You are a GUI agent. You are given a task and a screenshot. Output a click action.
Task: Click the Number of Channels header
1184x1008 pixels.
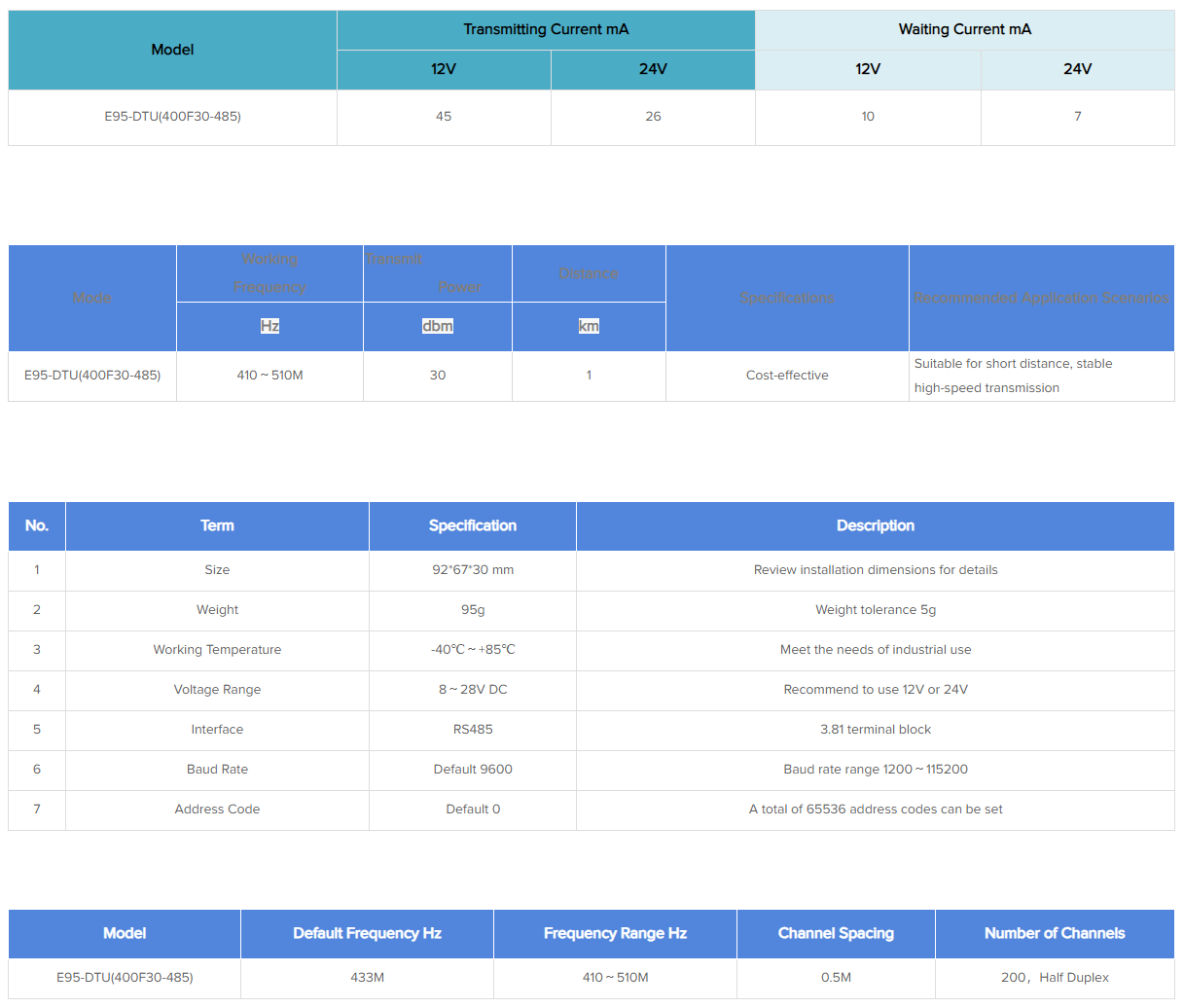[x=1055, y=933]
